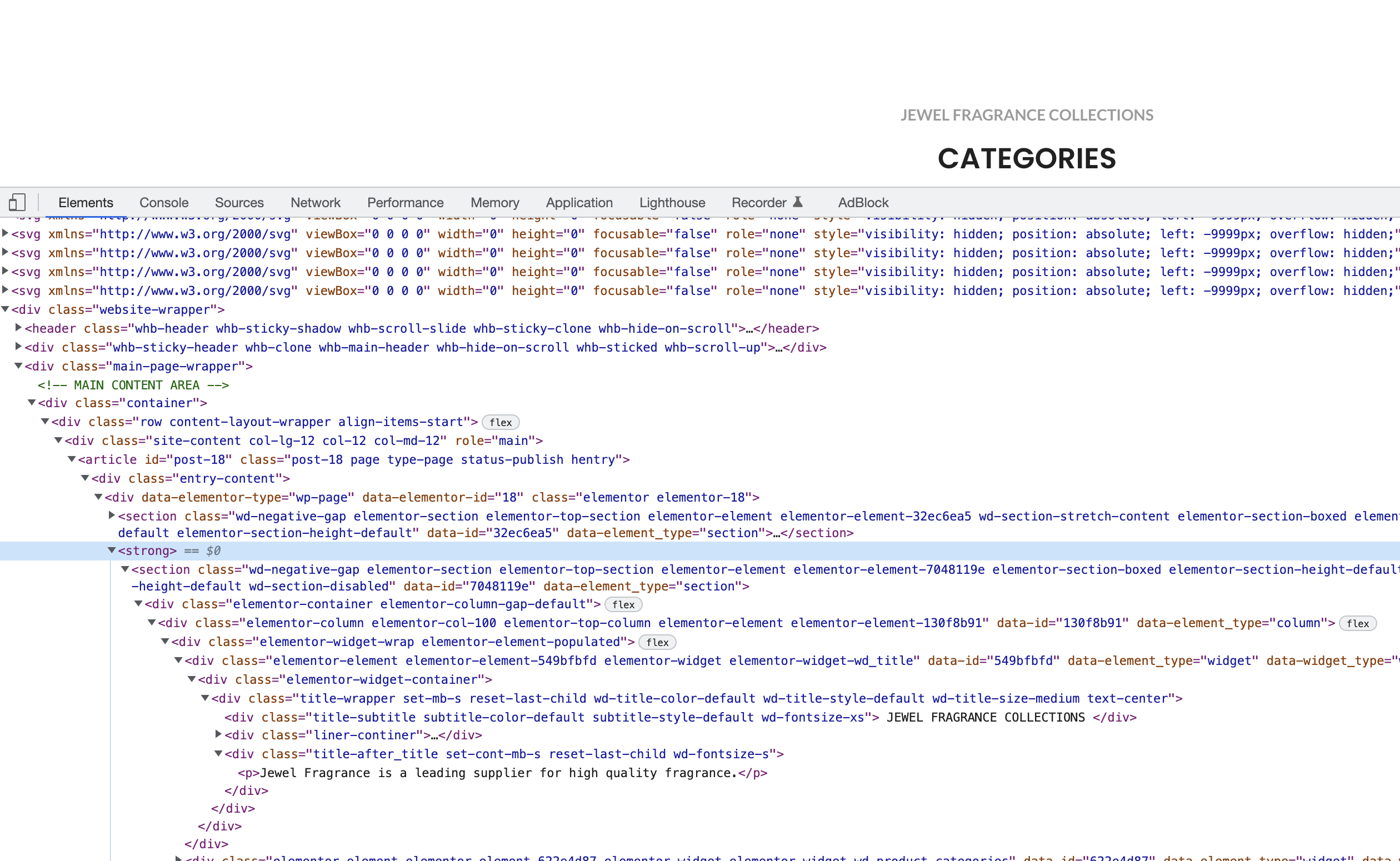The height and width of the screenshot is (861, 1400).
Task: Open the AdBlock panel tab
Action: [x=863, y=202]
